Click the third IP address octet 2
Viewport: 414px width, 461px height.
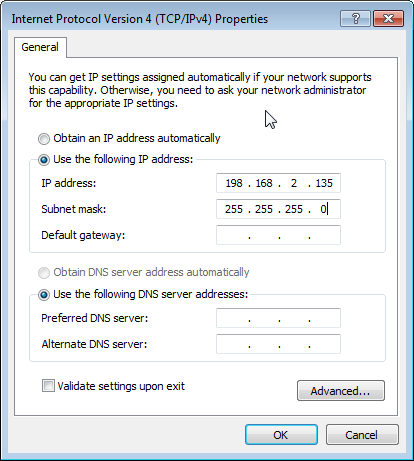[x=294, y=183]
